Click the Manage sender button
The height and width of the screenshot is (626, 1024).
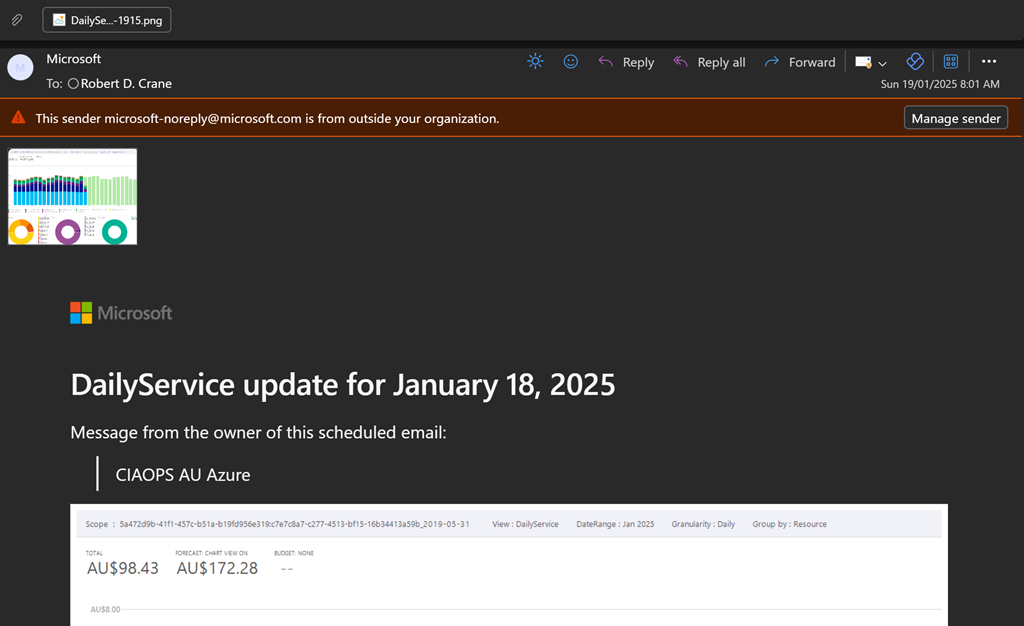[x=955, y=118]
